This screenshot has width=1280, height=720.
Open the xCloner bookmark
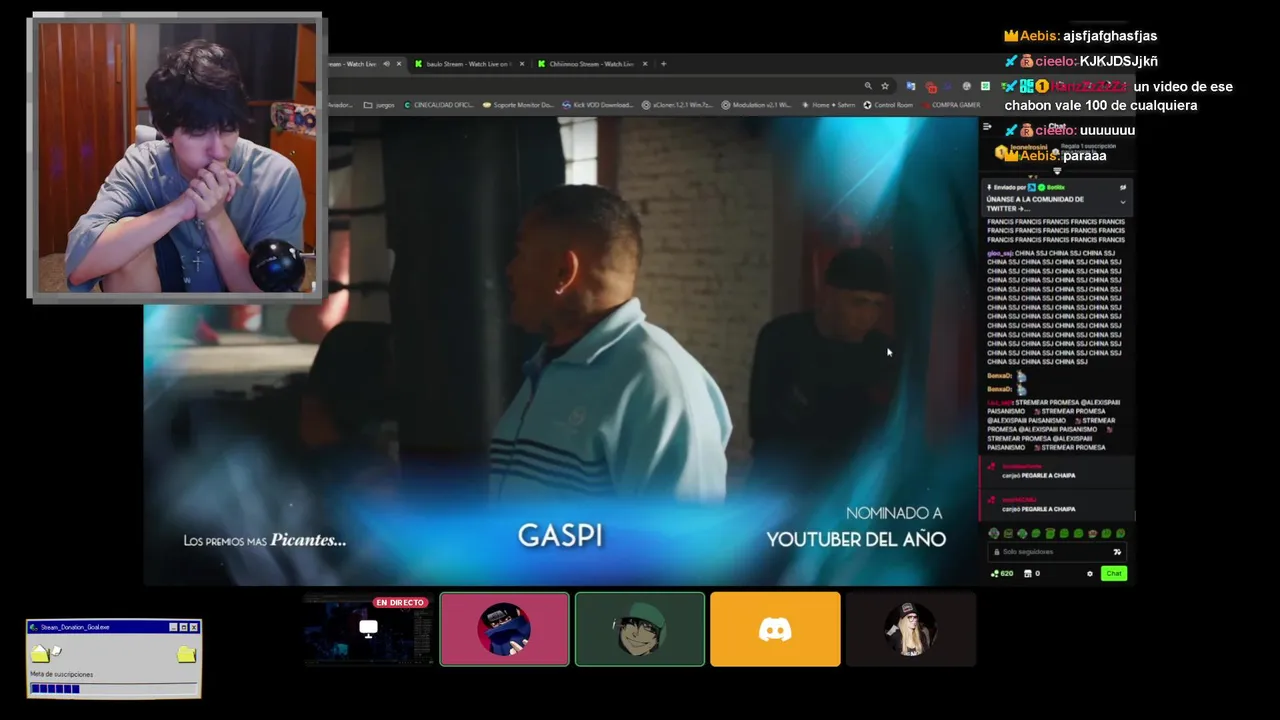(677, 105)
